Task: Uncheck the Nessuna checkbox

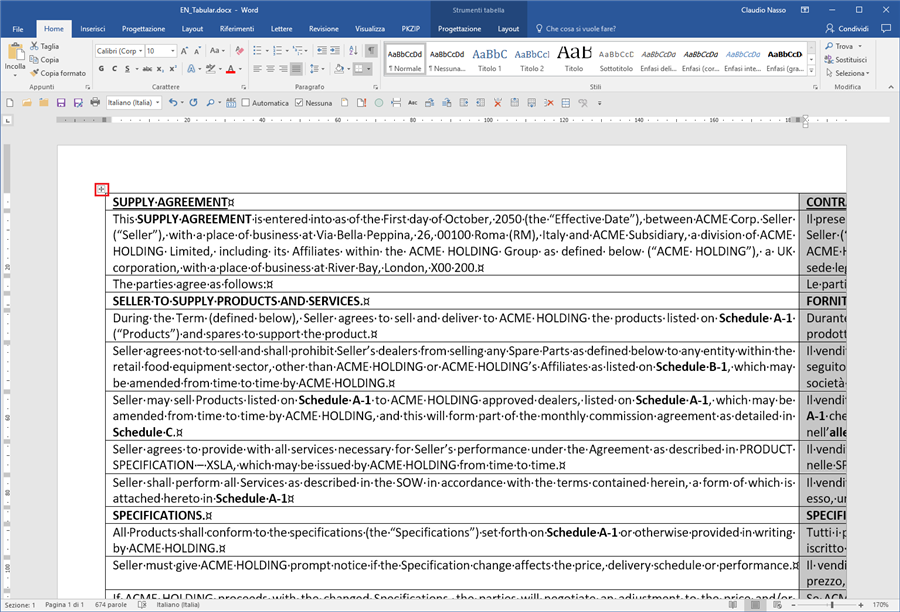Action: pos(299,103)
